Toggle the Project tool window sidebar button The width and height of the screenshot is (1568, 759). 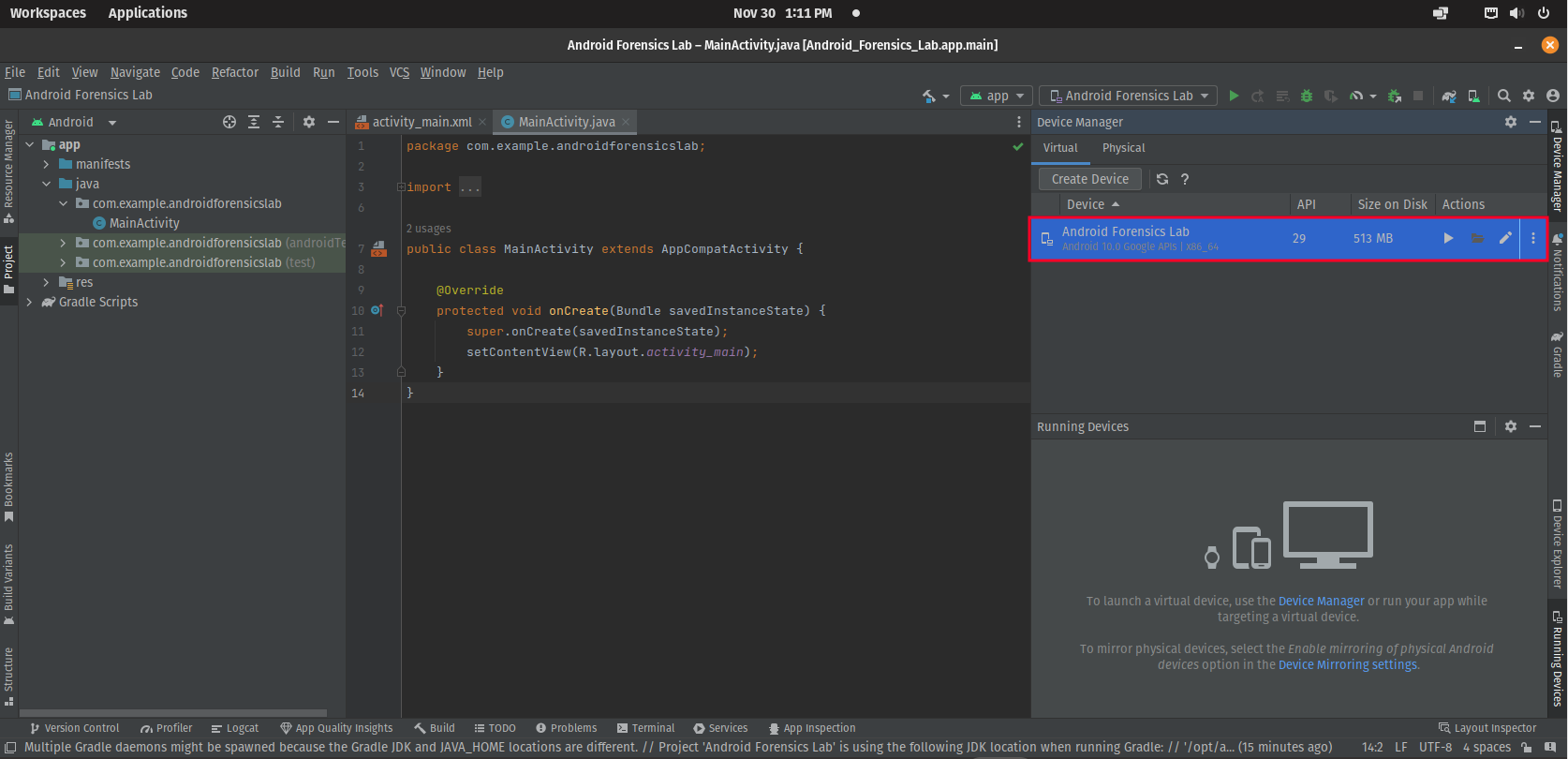coord(9,270)
